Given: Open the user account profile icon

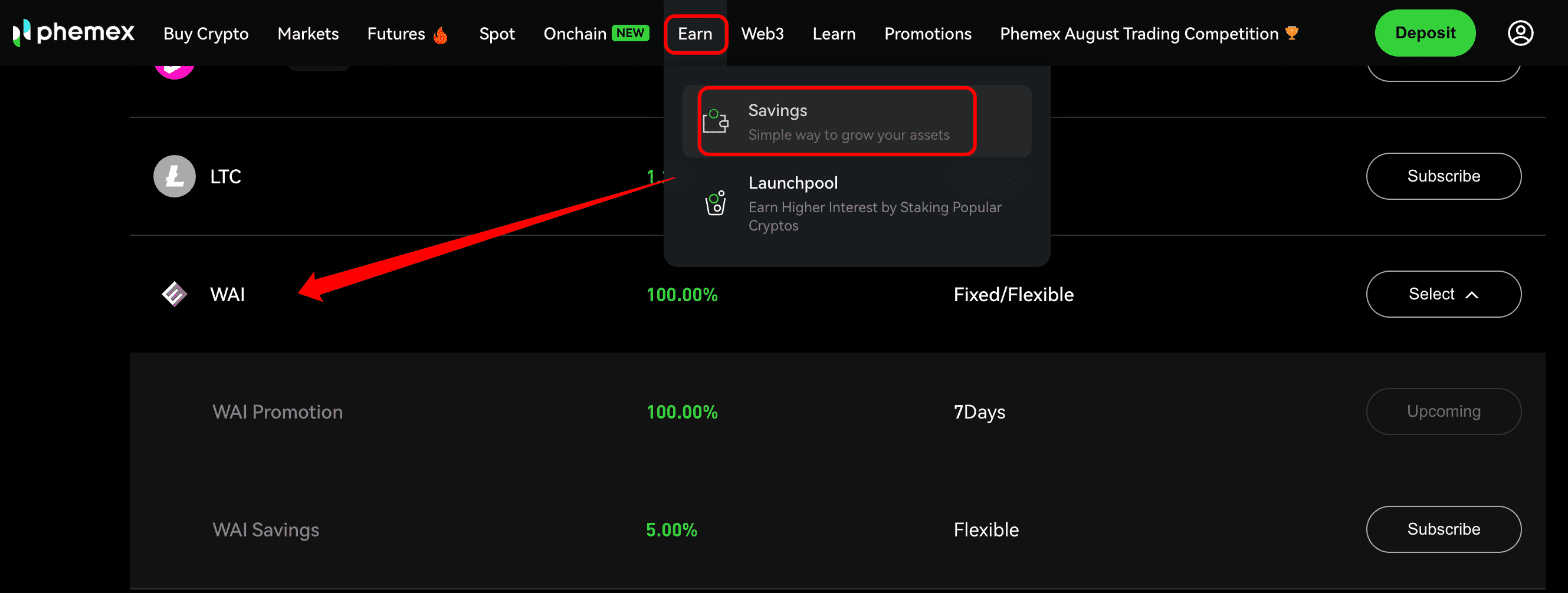Looking at the screenshot, I should pyautogui.click(x=1520, y=33).
